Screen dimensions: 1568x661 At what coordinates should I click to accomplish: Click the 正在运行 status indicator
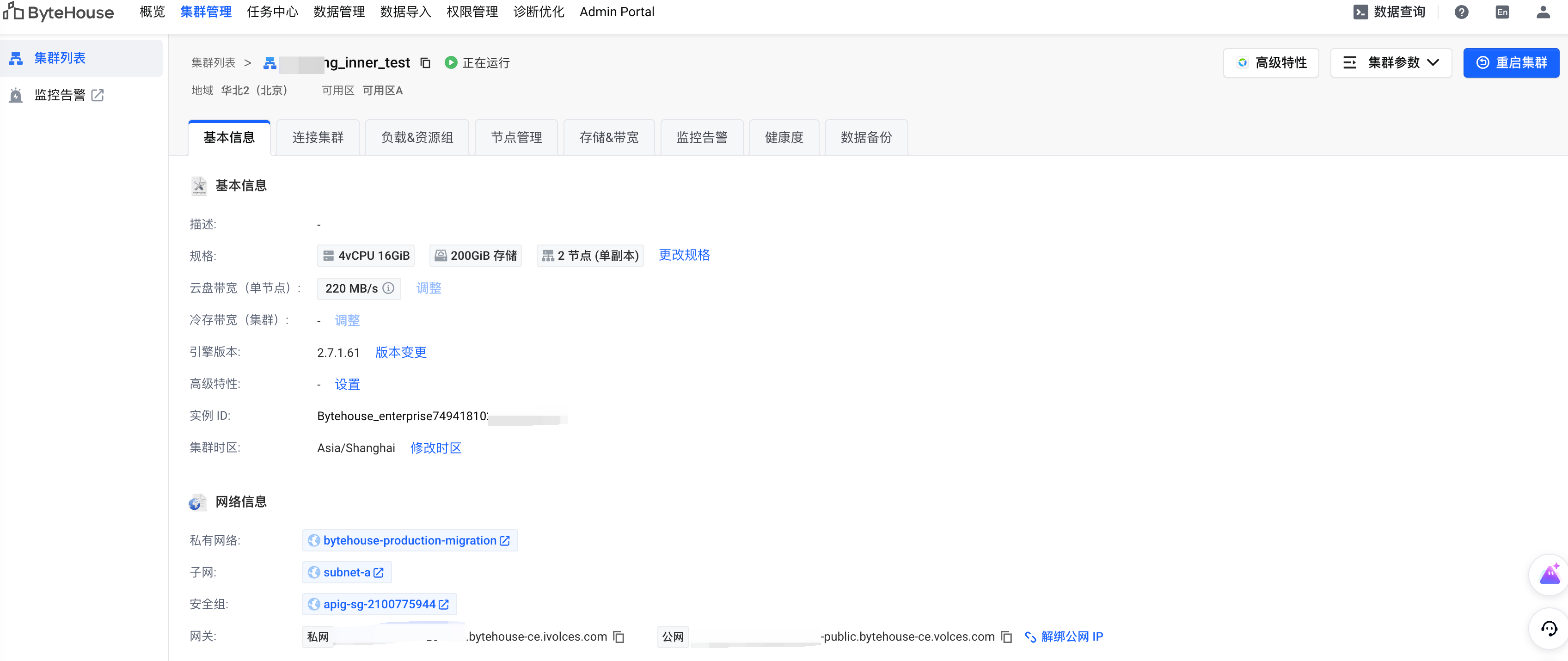tap(477, 63)
